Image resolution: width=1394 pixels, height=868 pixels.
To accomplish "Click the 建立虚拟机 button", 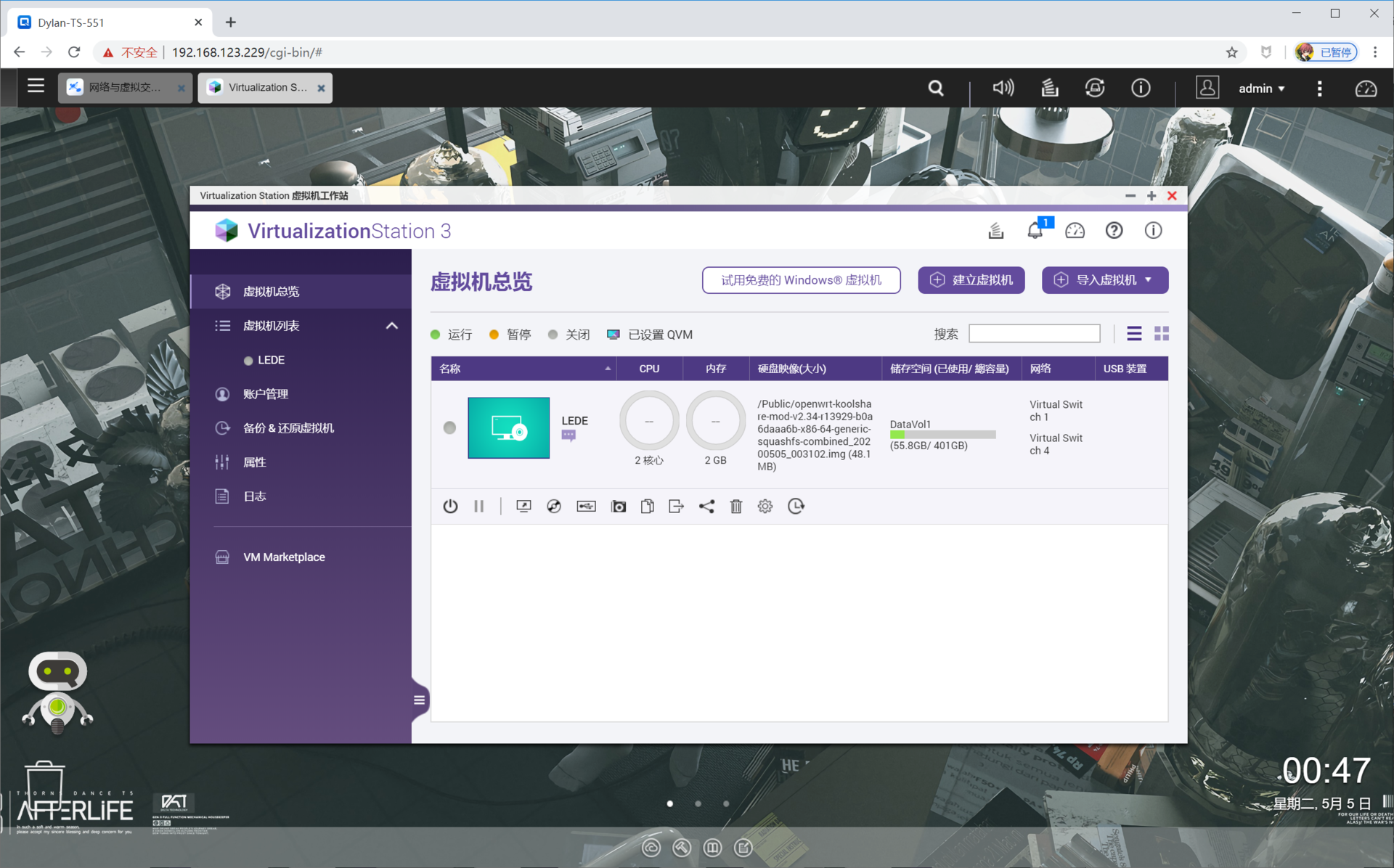I will click(971, 280).
